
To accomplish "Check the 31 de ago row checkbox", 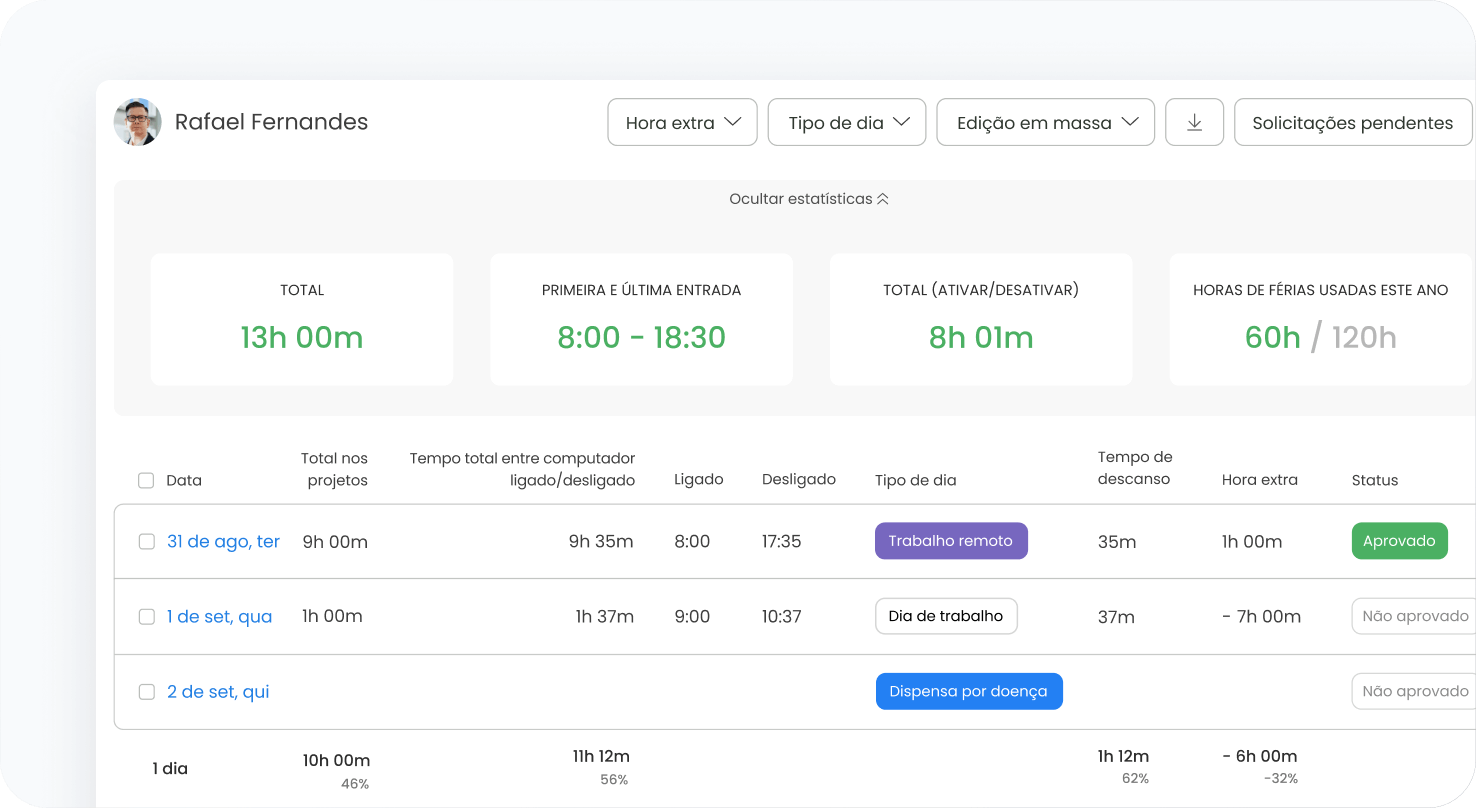I will point(146,541).
